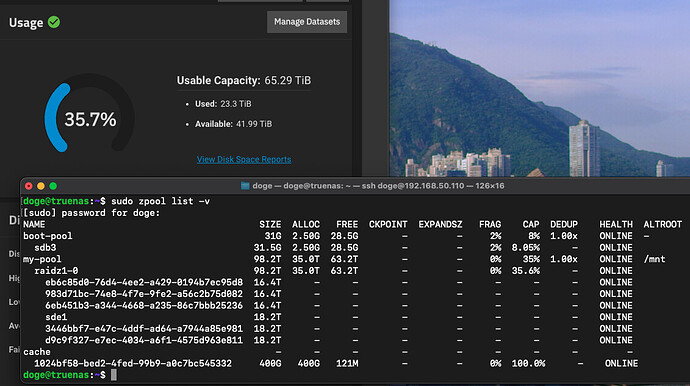690x386 pixels.
Task: Click the 35.7% usage gauge
Action: click(90, 119)
